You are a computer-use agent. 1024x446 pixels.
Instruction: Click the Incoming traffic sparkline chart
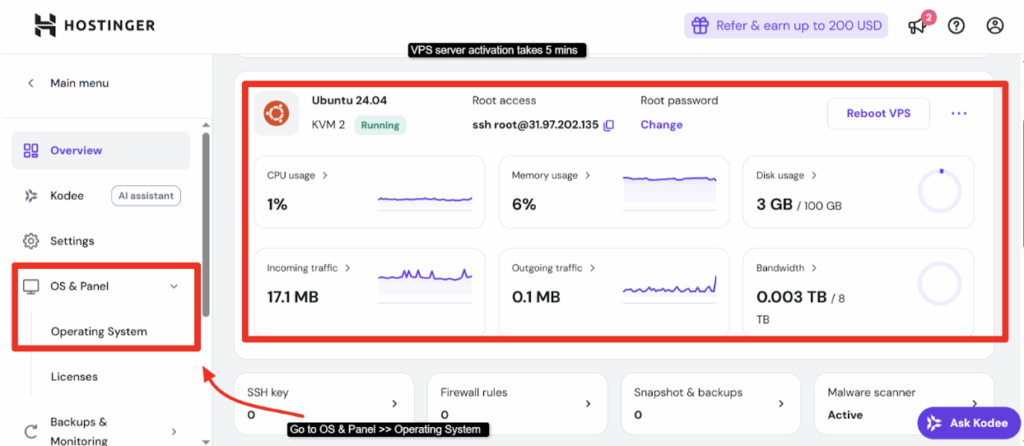point(425,285)
